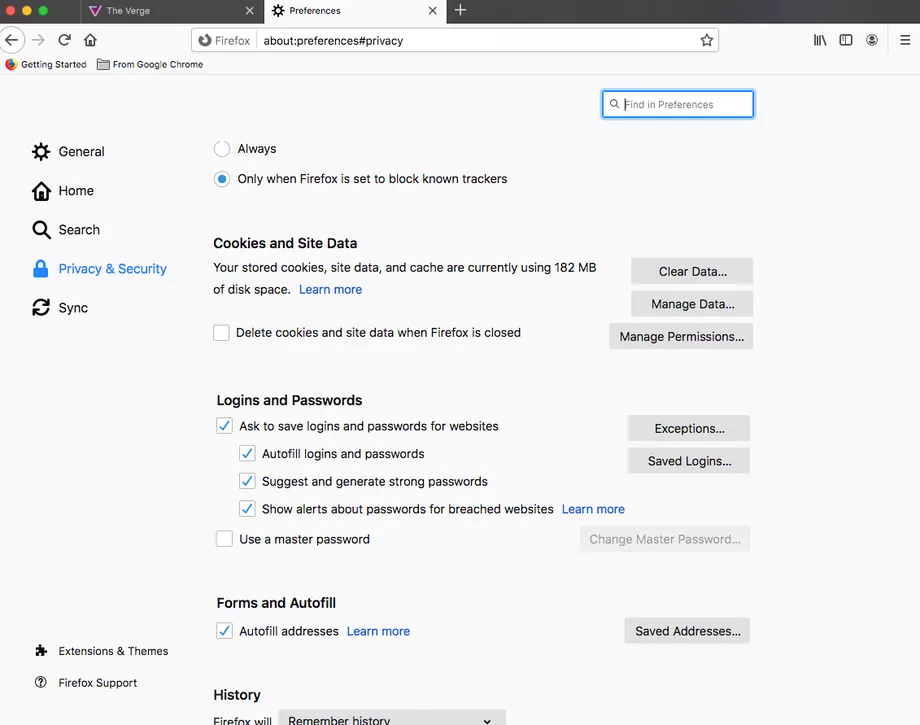Check Use a master password
This screenshot has width=920, height=725.
pyautogui.click(x=225, y=539)
